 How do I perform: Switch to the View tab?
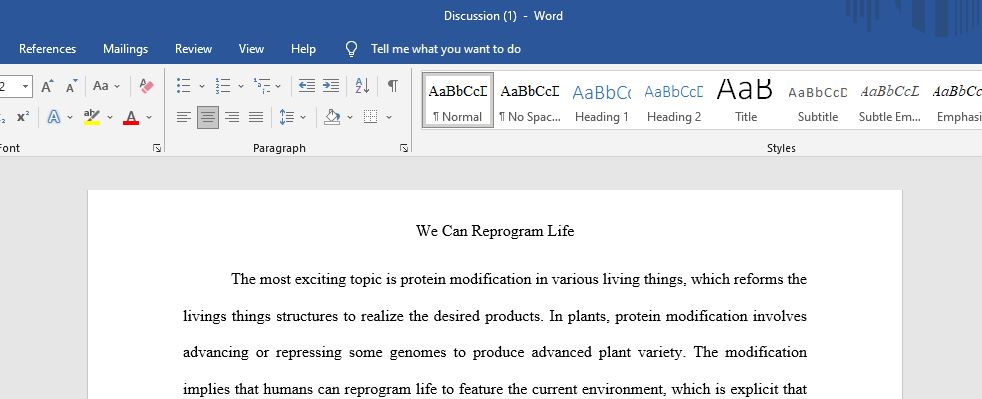point(251,49)
